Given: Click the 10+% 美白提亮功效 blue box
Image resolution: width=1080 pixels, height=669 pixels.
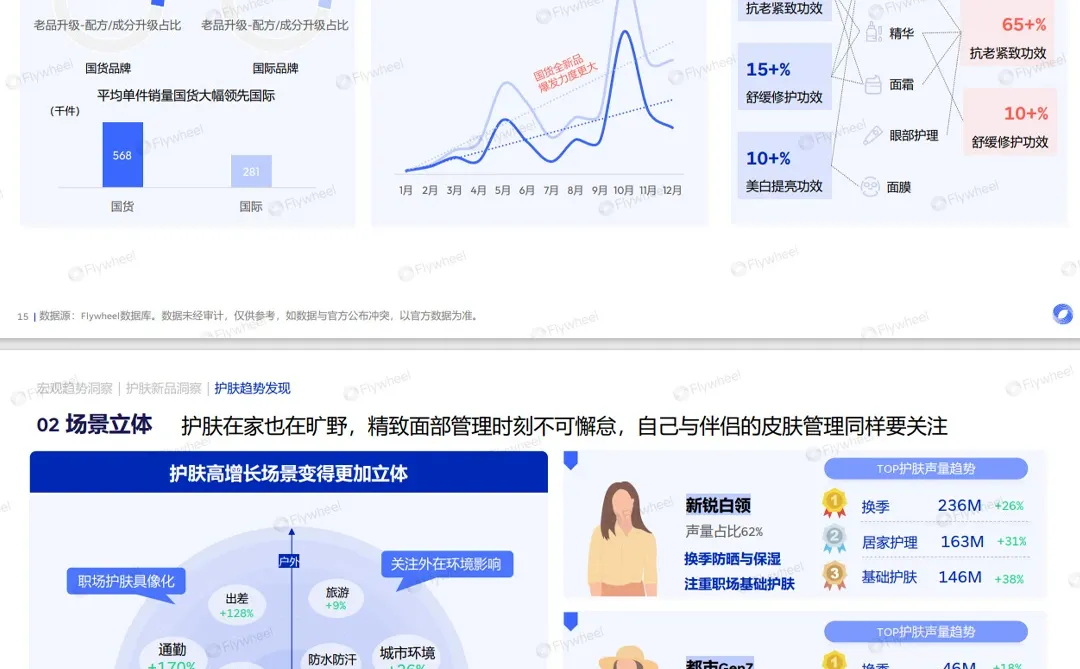Looking at the screenshot, I should 785,165.
